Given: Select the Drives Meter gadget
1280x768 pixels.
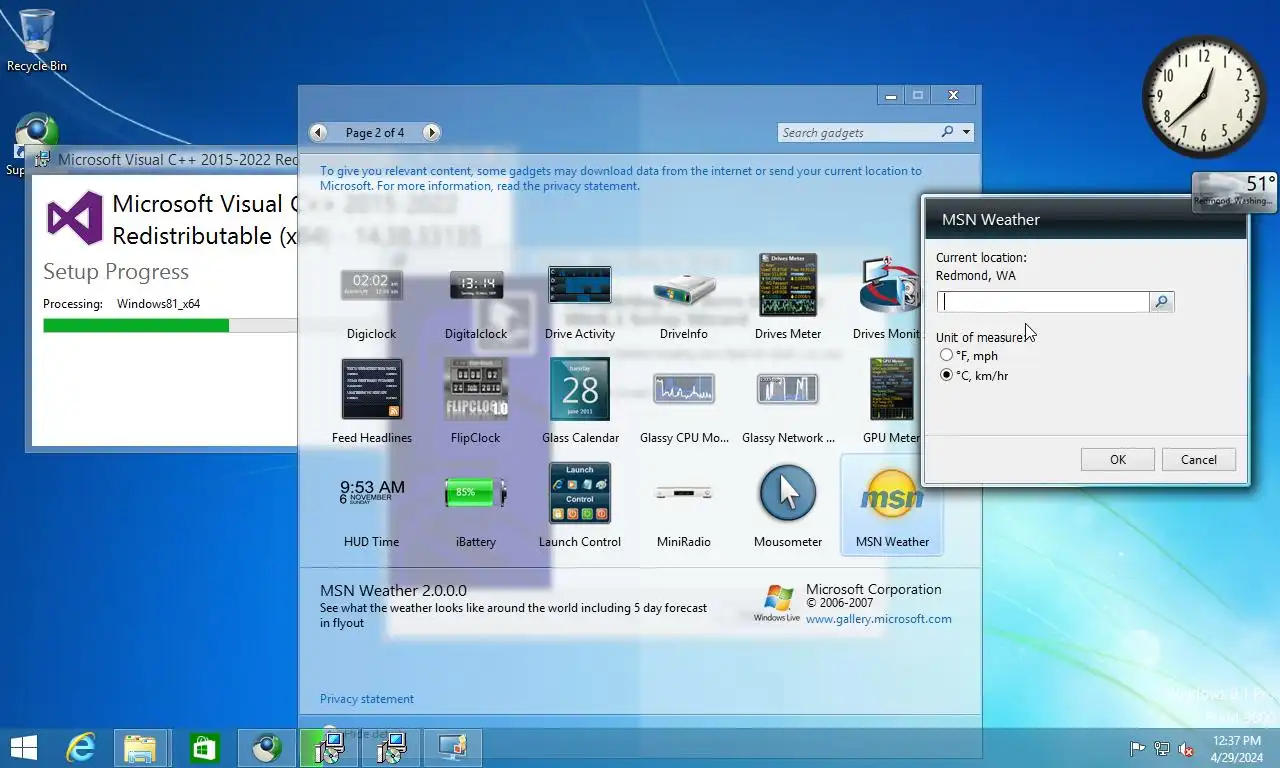Looking at the screenshot, I should pos(788,285).
